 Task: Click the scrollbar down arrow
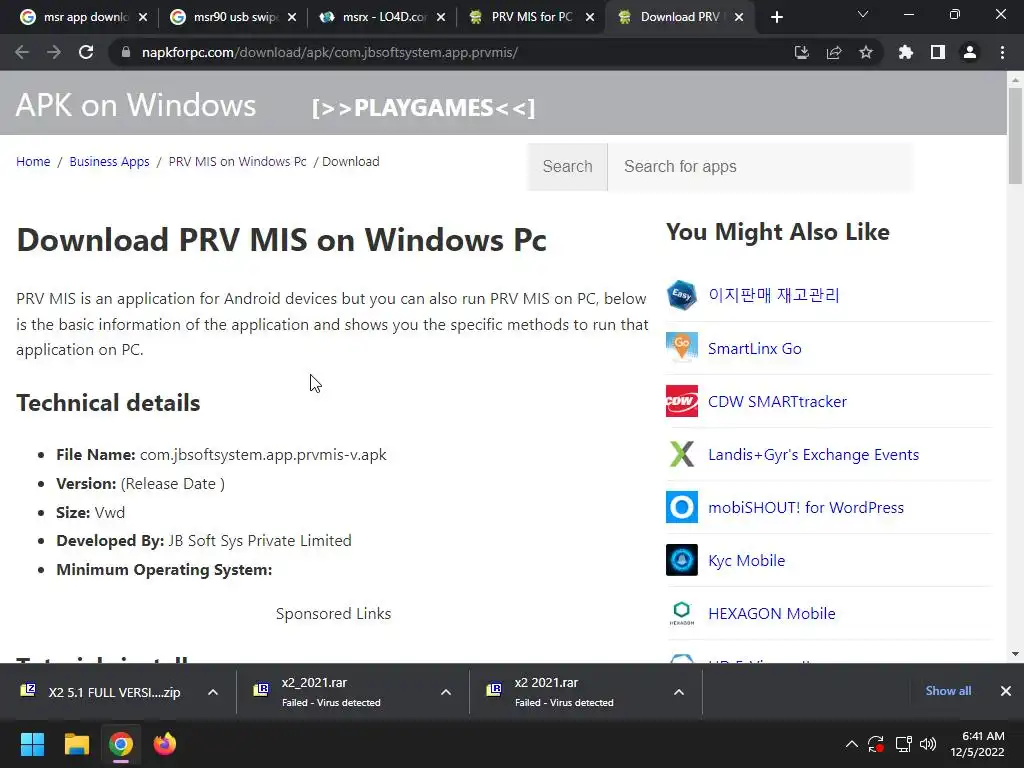[x=1015, y=654]
